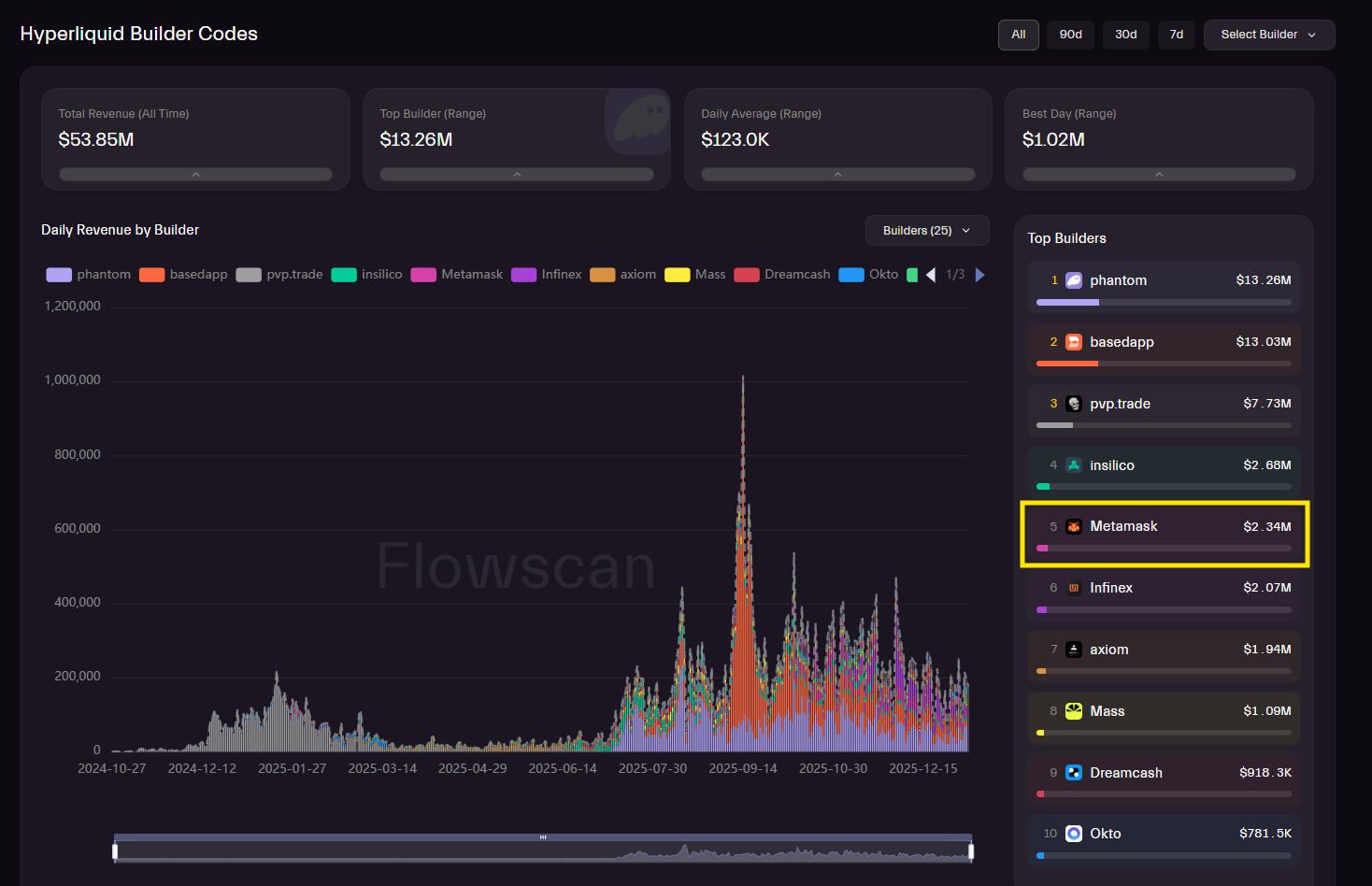Click the Metamask fox icon in the highlighted row
1372x886 pixels.
pos(1073,526)
